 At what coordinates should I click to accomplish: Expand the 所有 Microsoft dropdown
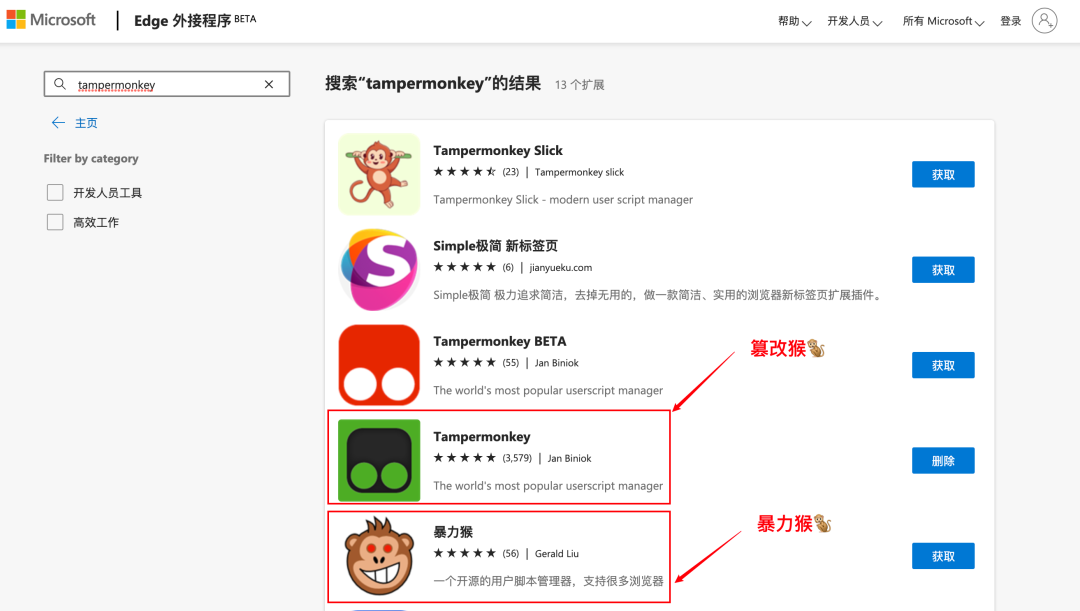[943, 21]
